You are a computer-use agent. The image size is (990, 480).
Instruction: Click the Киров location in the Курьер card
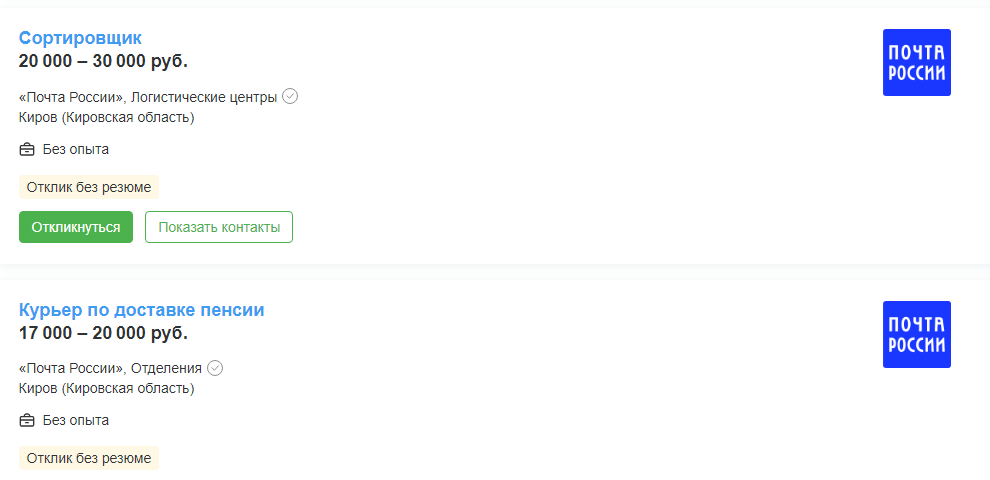point(106,388)
